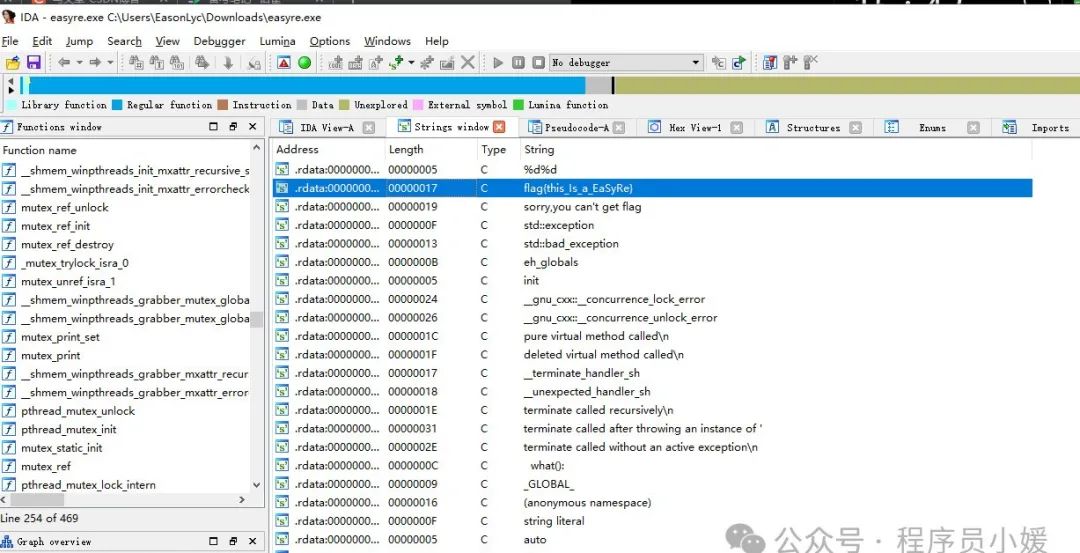The height and width of the screenshot is (553, 1080).
Task: Click the green circle analysis indicator
Action: tap(304, 63)
